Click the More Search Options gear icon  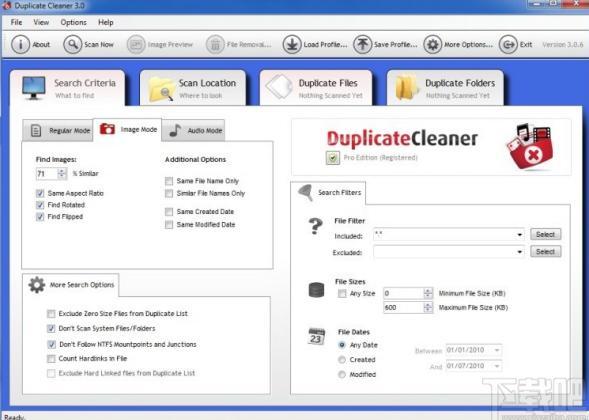point(37,285)
